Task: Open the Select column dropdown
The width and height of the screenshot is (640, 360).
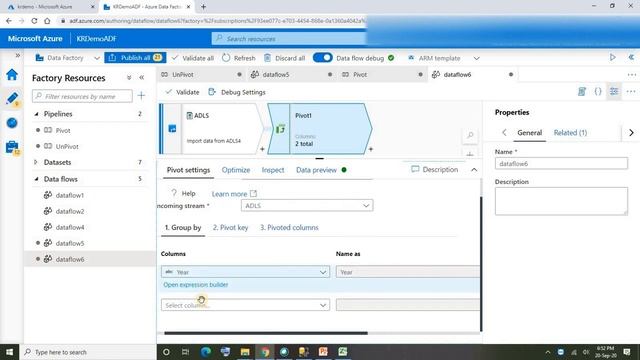Action: [245, 305]
